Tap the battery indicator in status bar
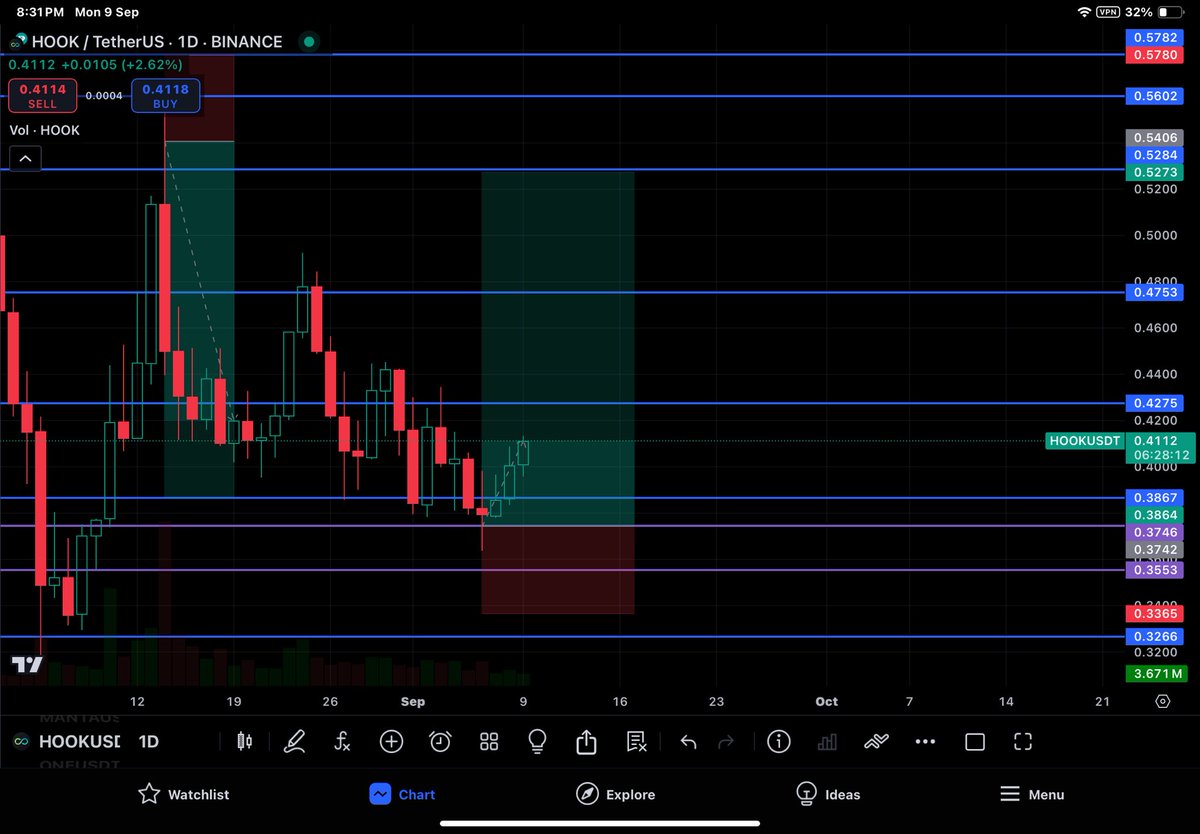This screenshot has width=1200, height=834. tap(1172, 12)
